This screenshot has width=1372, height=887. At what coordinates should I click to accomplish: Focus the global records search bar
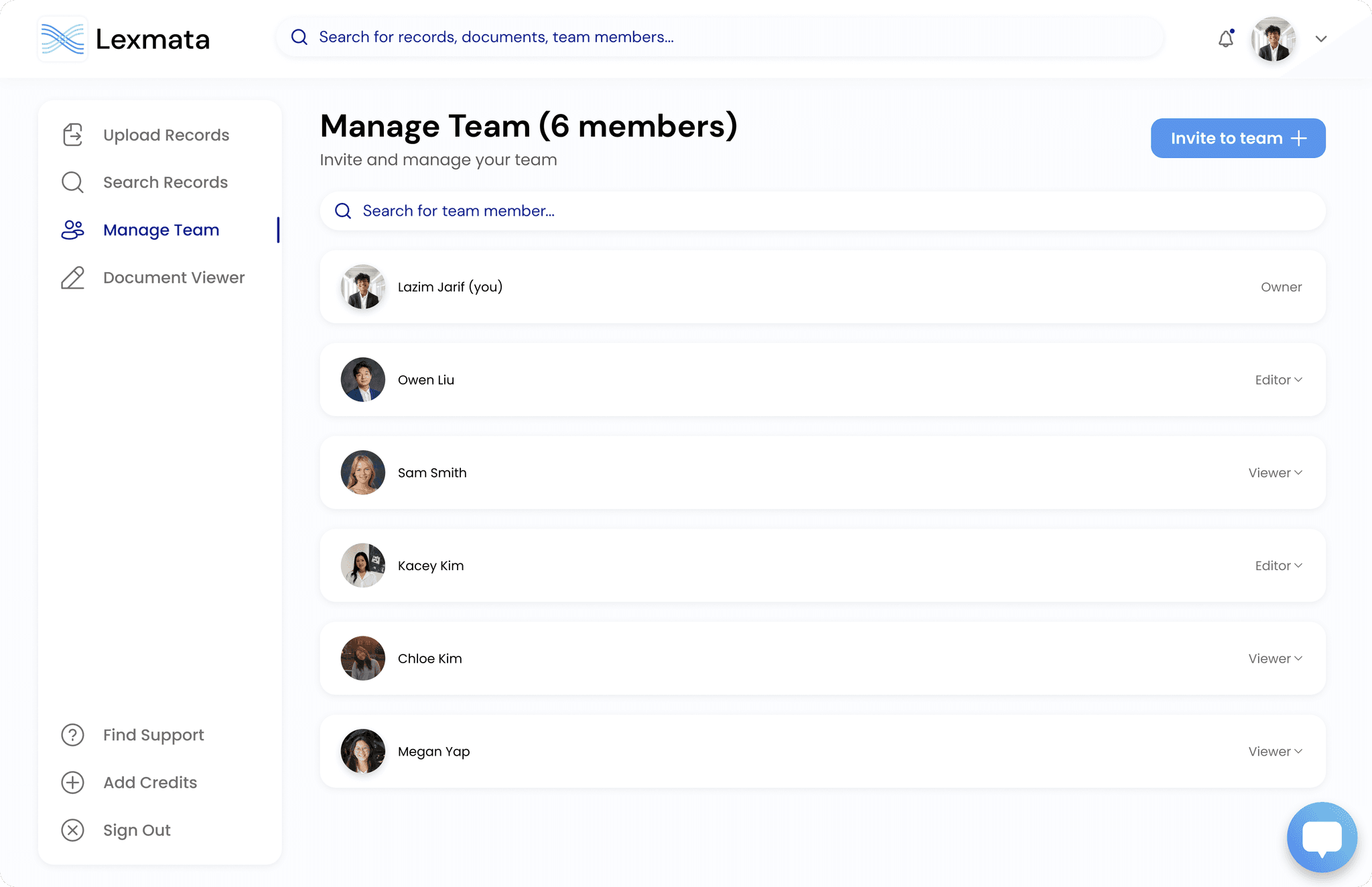[x=720, y=37]
